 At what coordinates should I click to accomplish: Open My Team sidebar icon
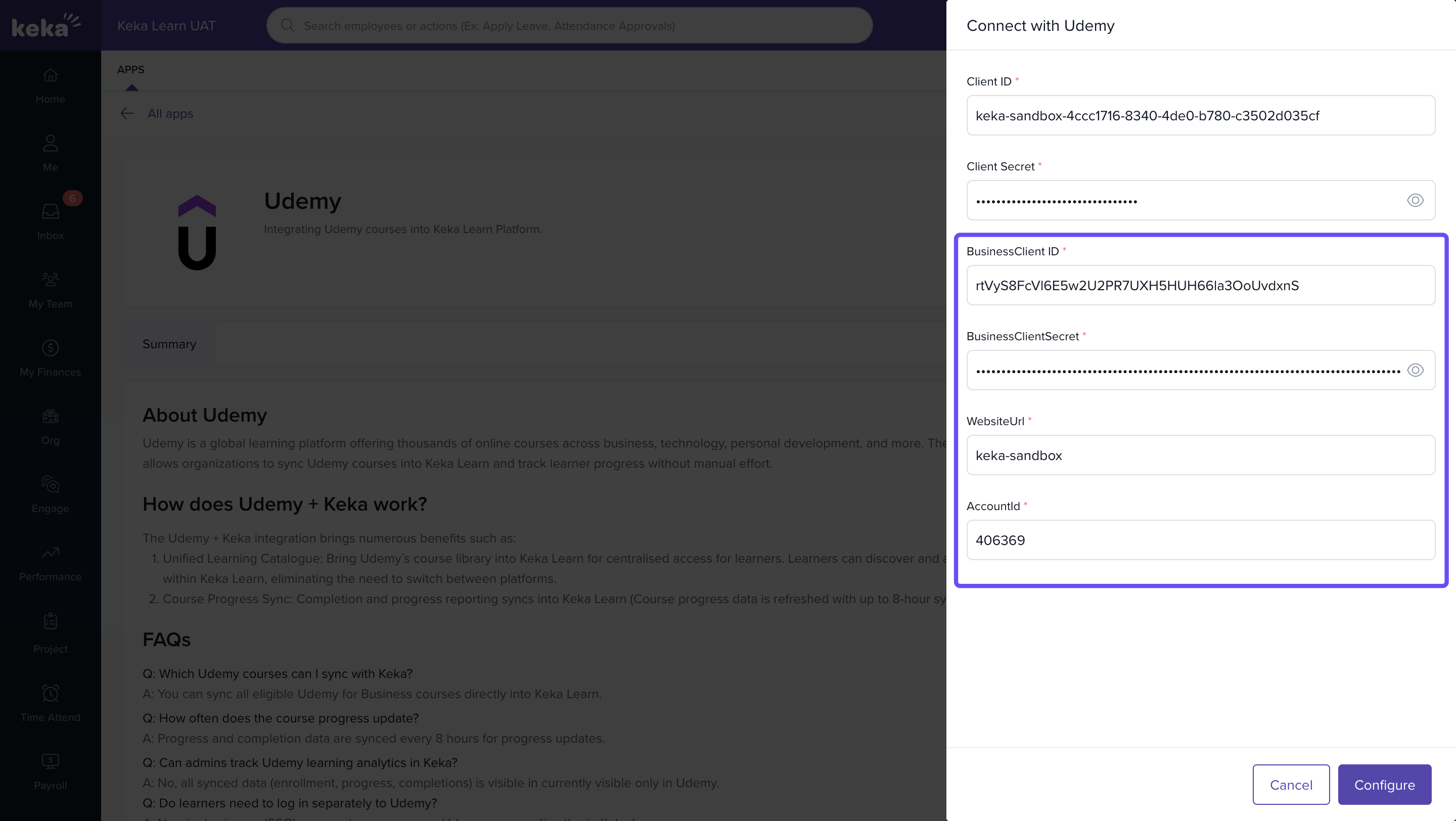51,280
